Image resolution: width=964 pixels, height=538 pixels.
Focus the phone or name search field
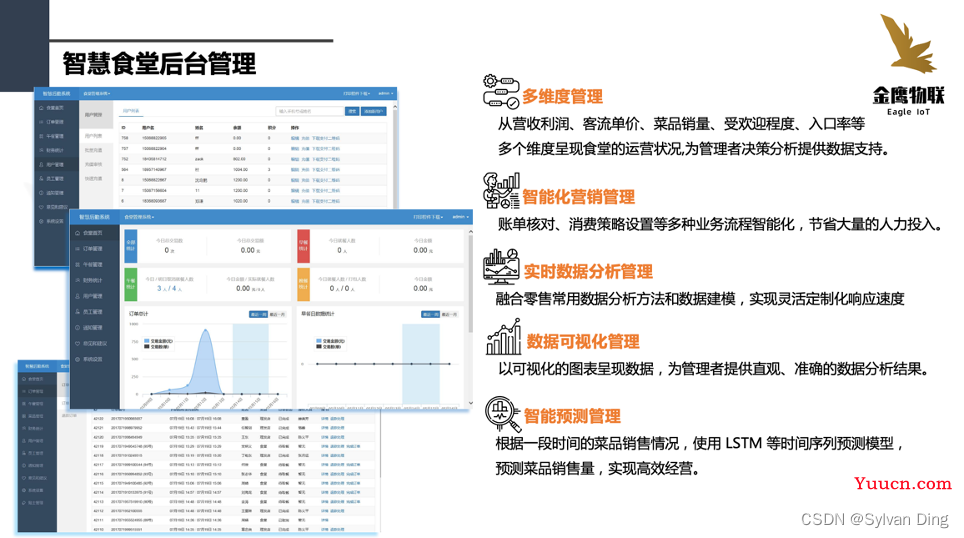point(309,111)
